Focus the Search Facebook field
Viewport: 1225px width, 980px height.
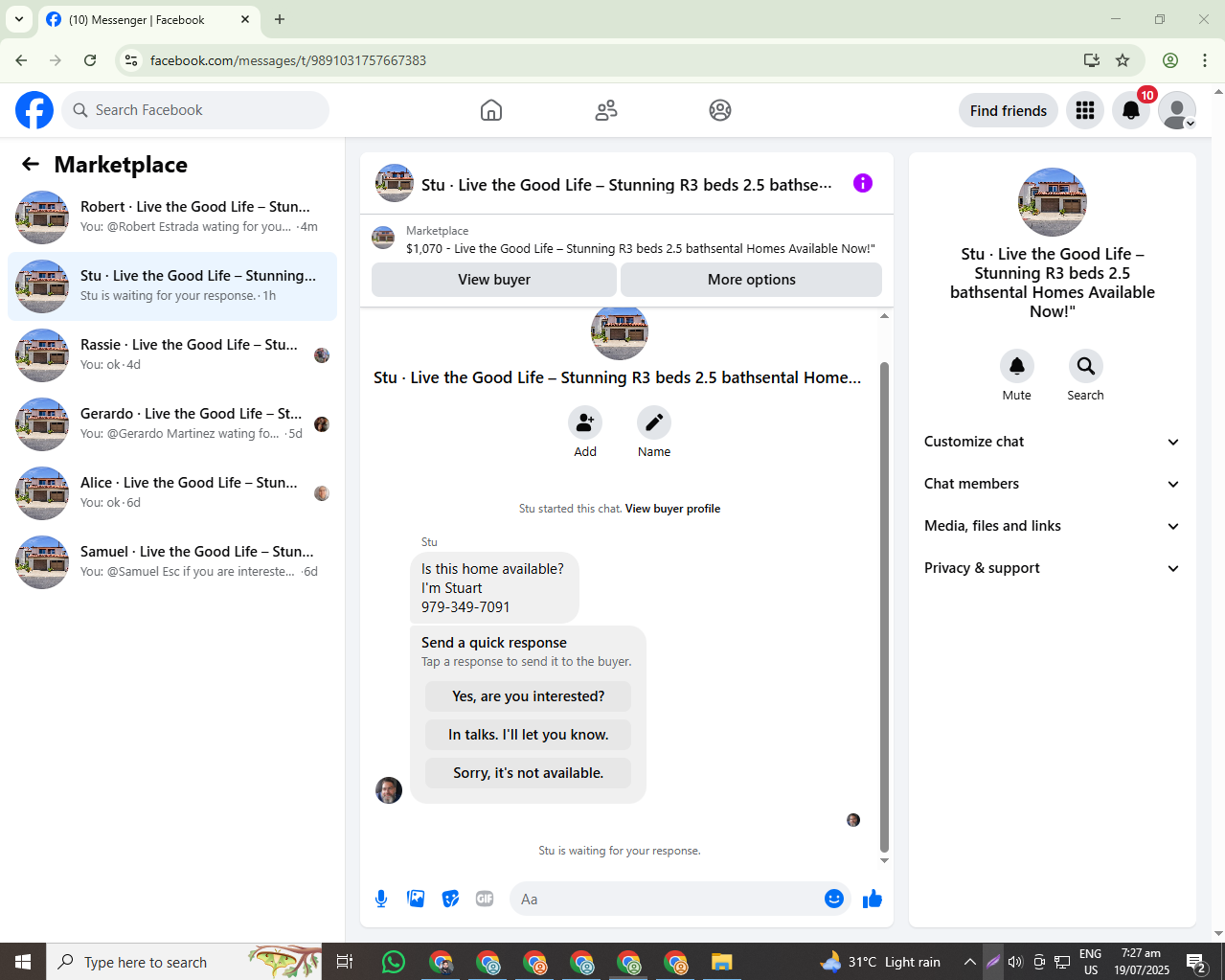click(195, 110)
